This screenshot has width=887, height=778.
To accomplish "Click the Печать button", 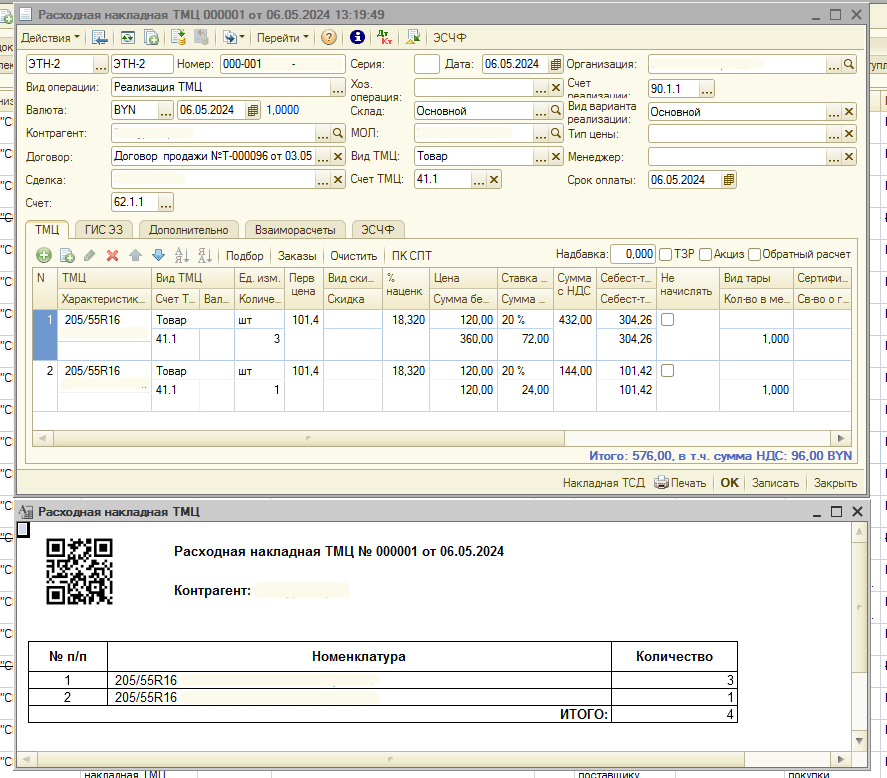I will point(680,483).
